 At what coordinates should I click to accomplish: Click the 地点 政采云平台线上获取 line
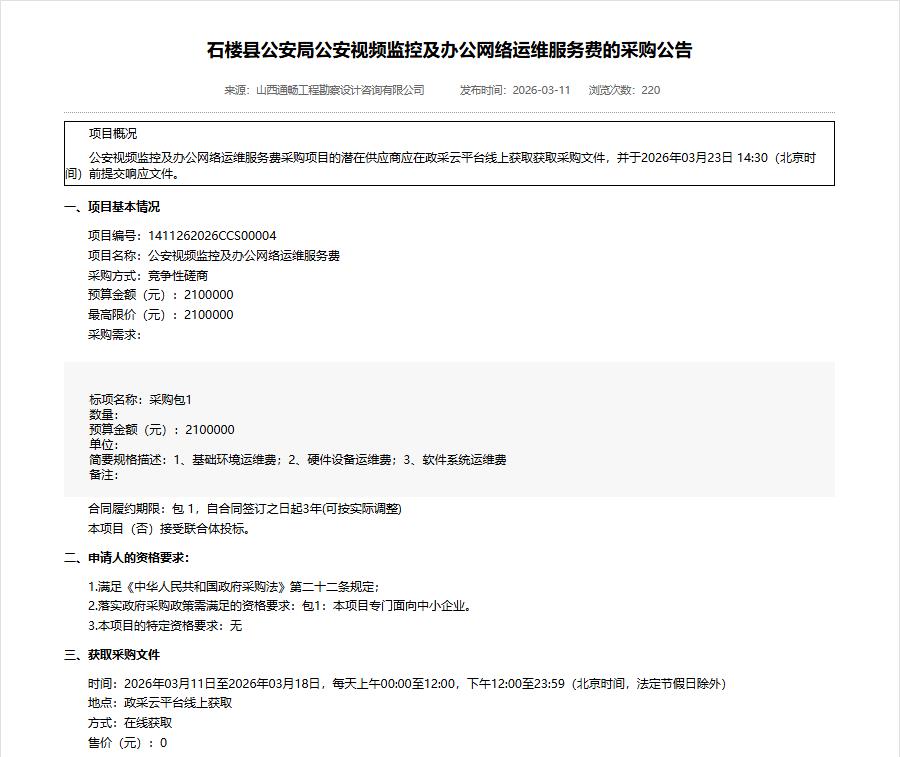pos(160,703)
